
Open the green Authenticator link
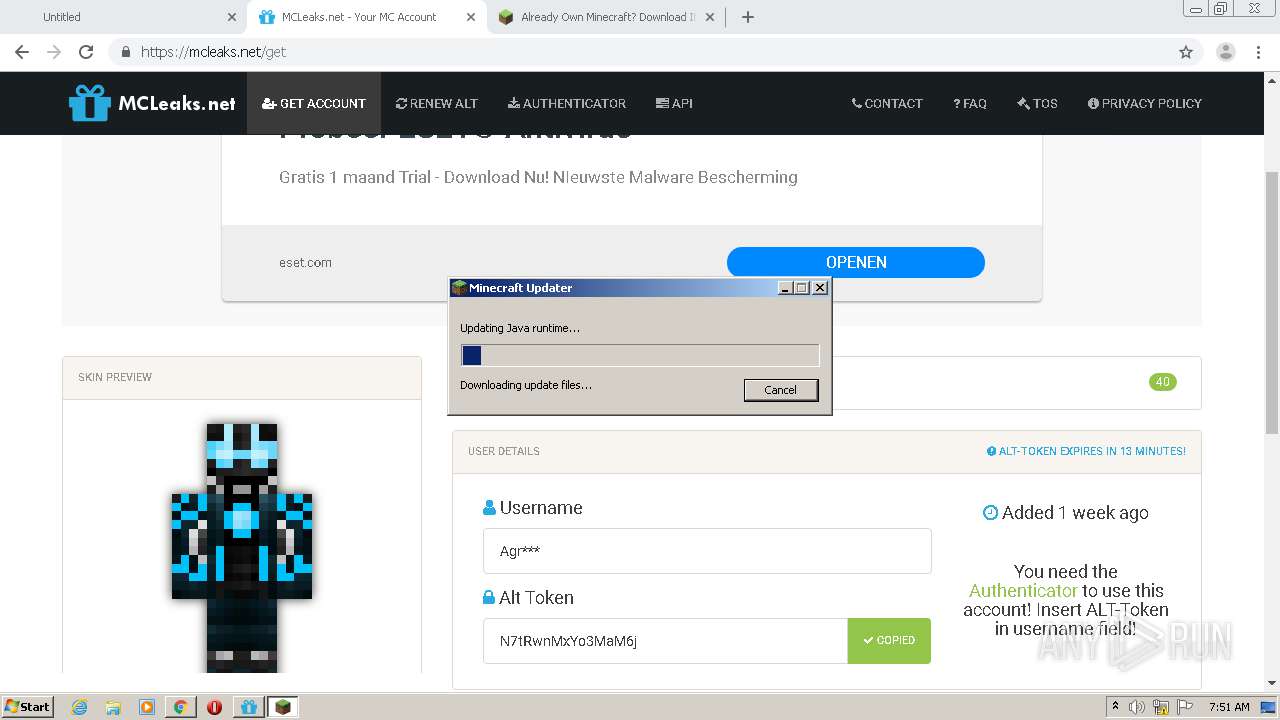coord(1023,590)
